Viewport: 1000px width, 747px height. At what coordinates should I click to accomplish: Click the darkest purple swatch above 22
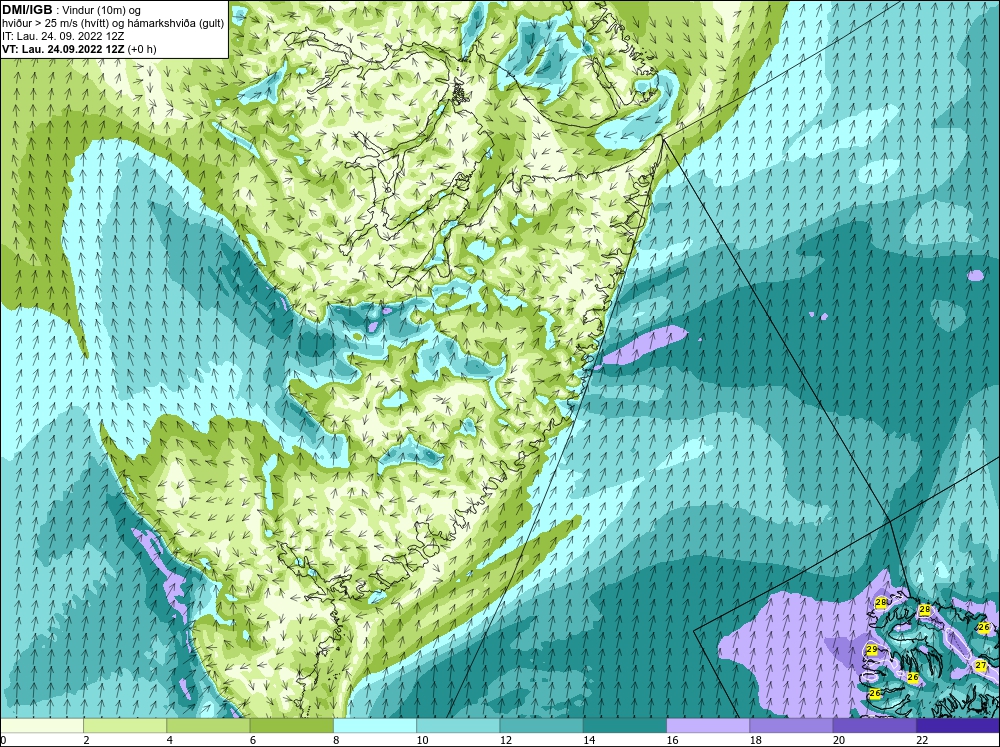click(x=957, y=726)
